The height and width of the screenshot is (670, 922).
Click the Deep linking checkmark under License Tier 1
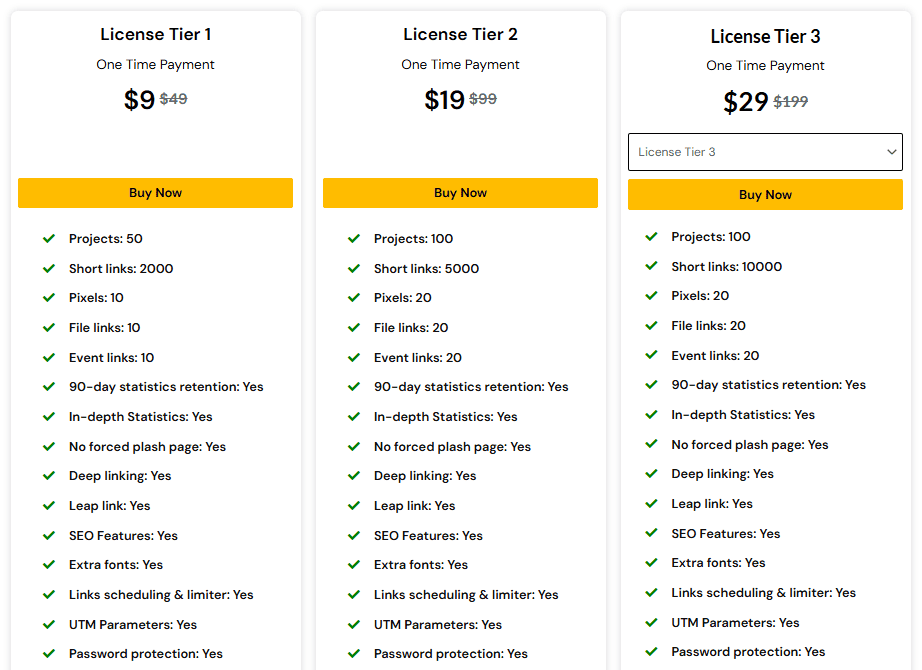[x=49, y=475]
